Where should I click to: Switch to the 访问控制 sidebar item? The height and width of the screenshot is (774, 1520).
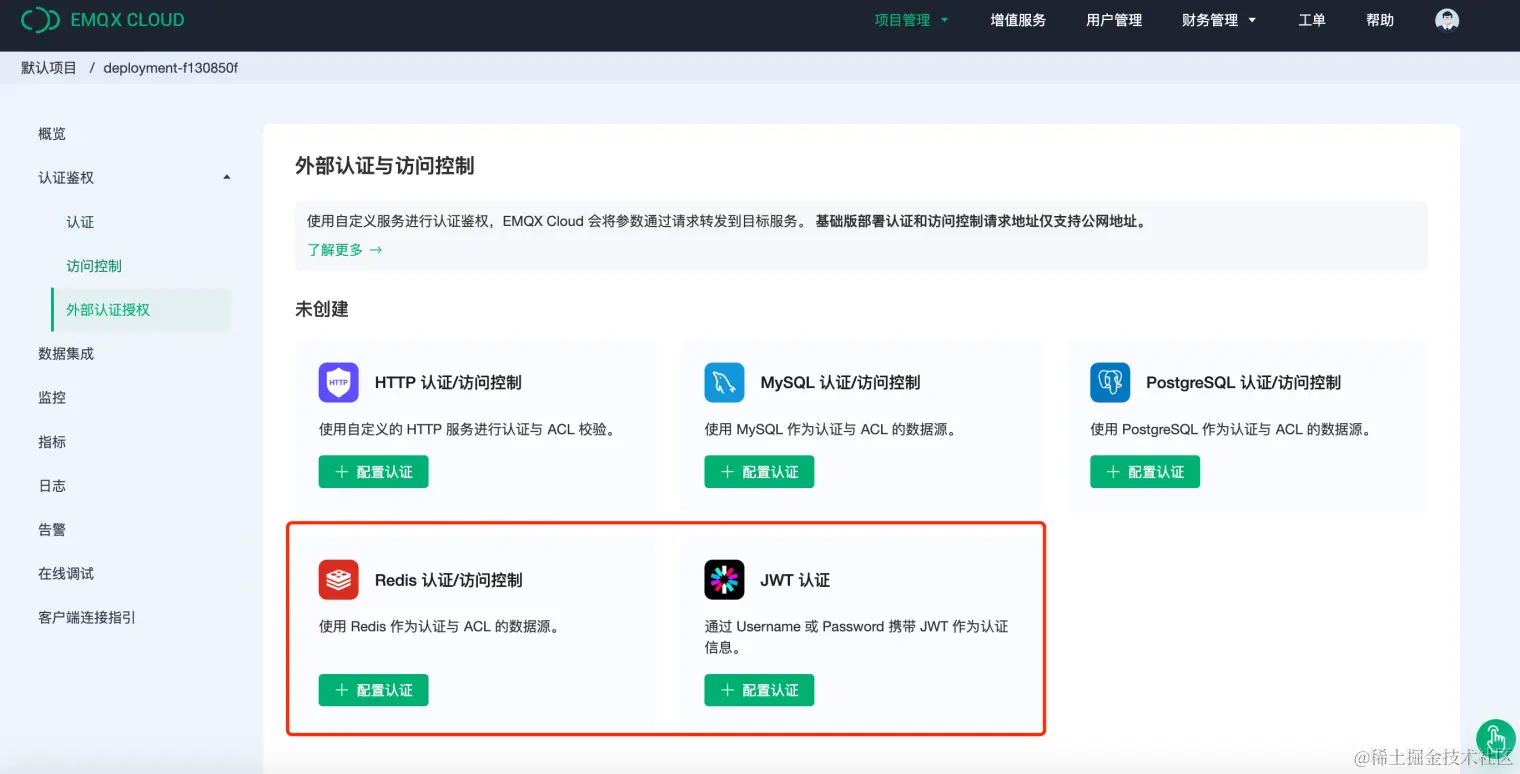tap(94, 266)
